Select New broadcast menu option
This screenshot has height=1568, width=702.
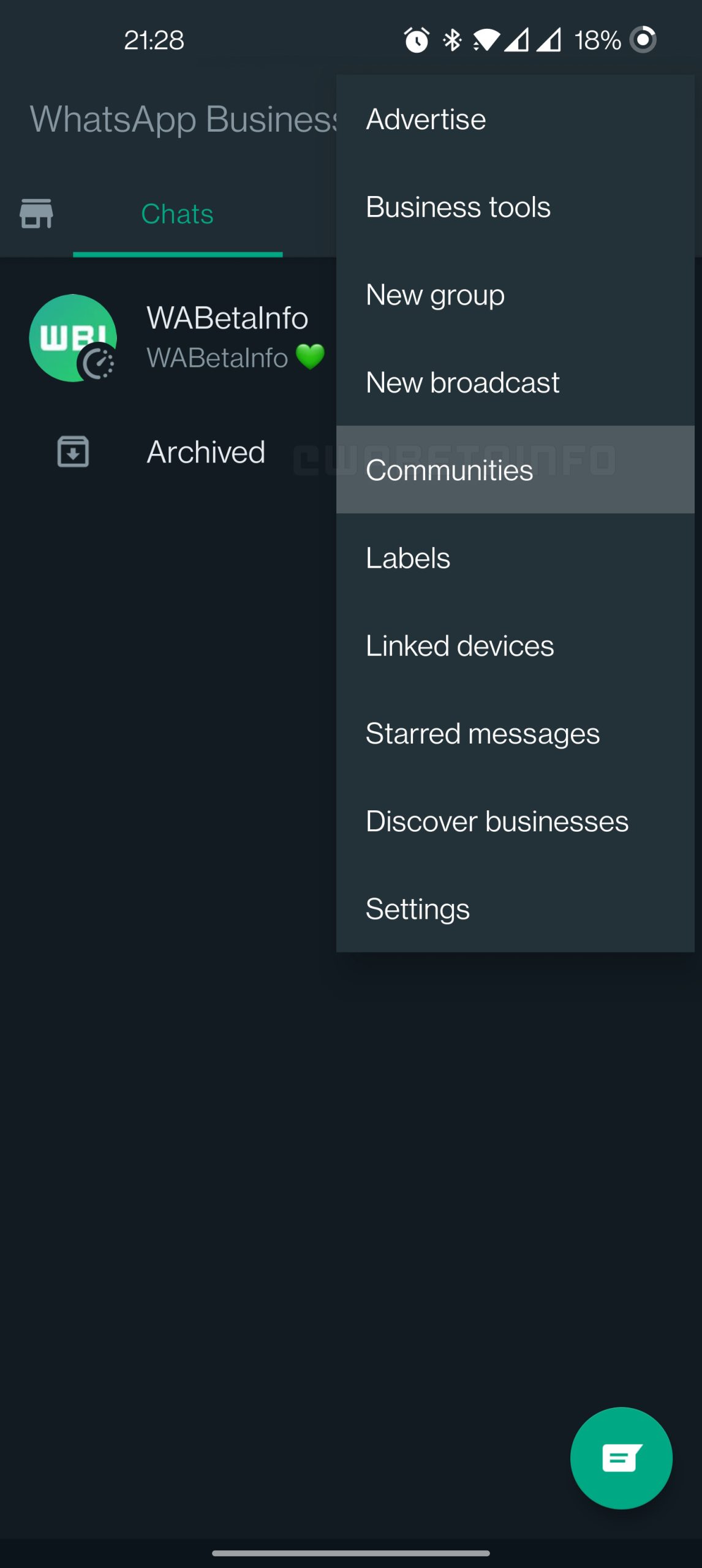(x=515, y=382)
